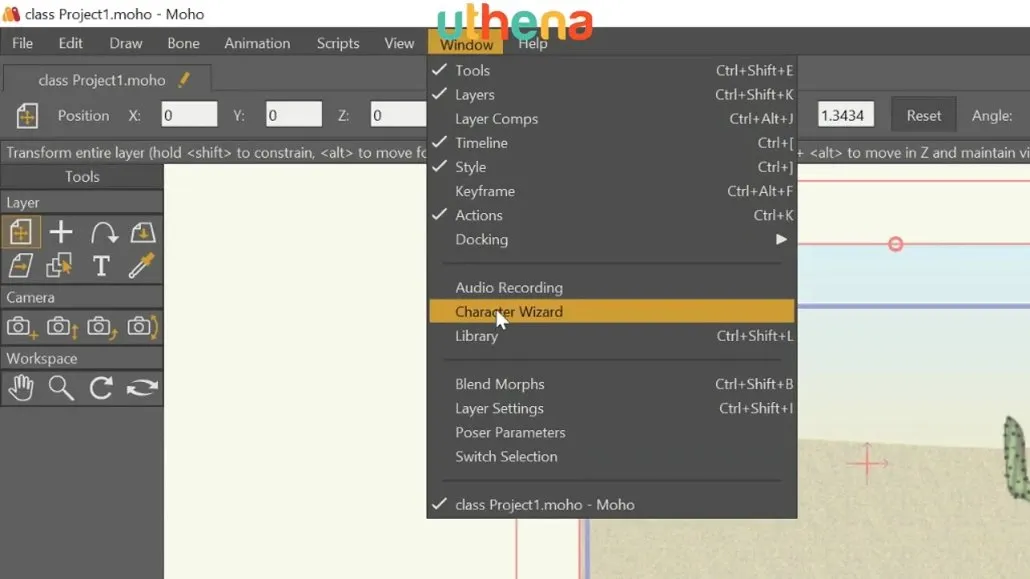1030x579 pixels.
Task: Click the Moho app icon in title bar
Action: coord(11,14)
